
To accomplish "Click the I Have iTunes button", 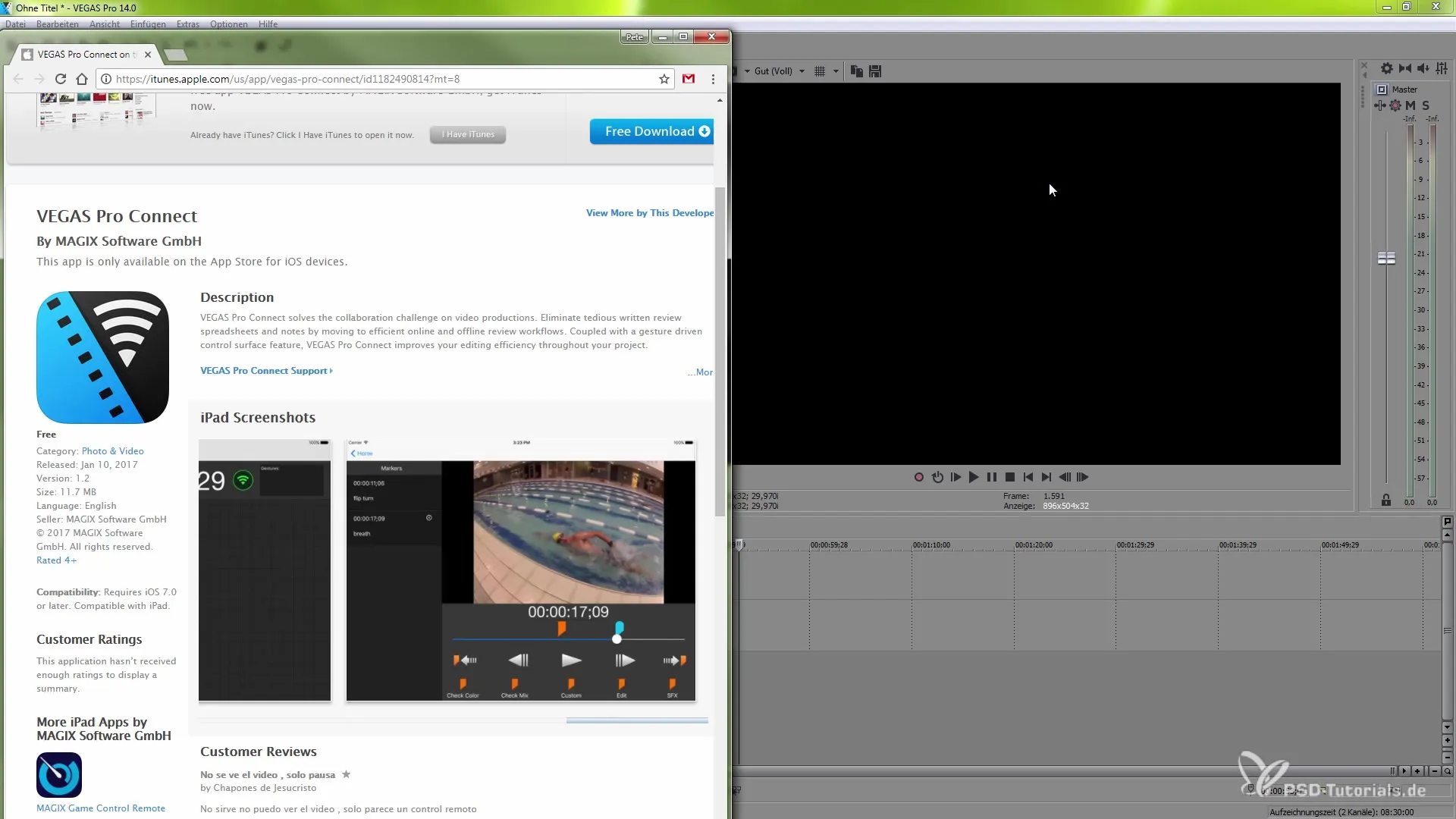I will (x=468, y=134).
